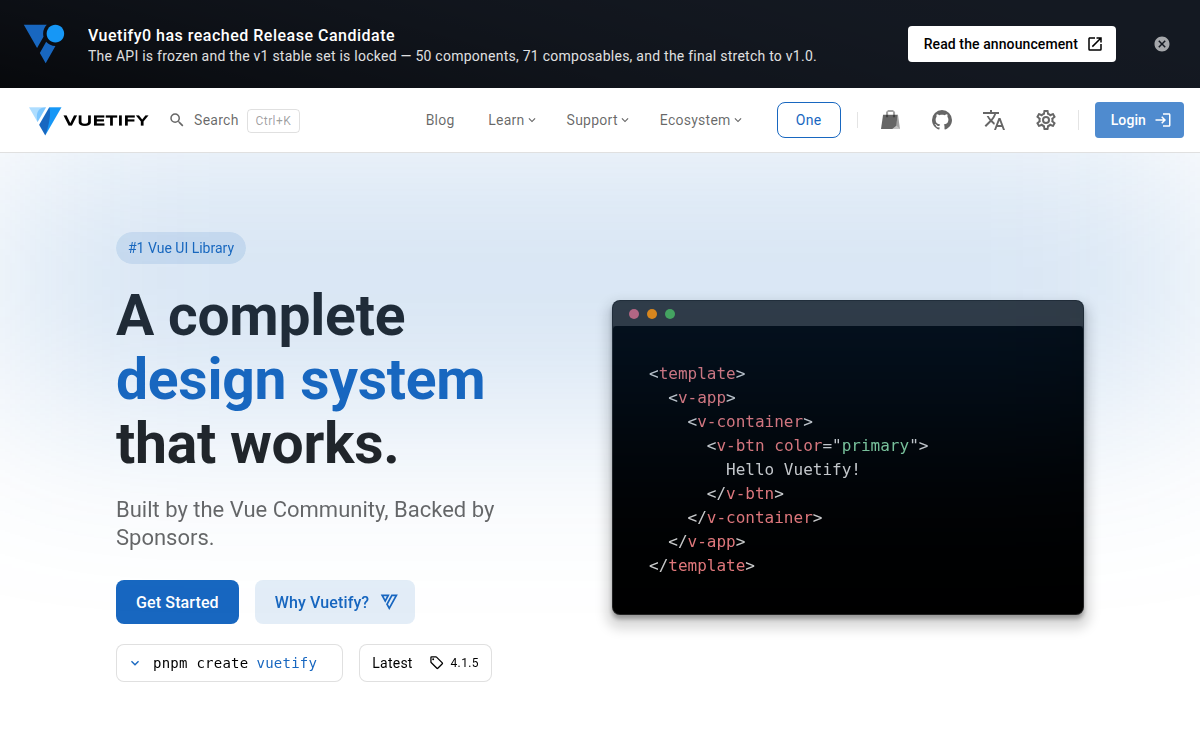1200x750 pixels.
Task: Click the Why Vuetify? button
Action: [x=335, y=602]
